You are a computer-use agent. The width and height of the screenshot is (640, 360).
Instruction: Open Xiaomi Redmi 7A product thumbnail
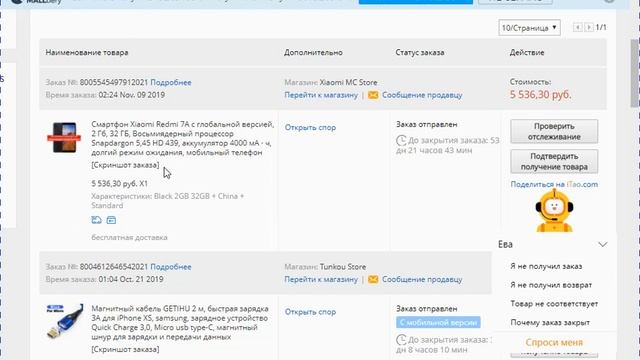click(x=64, y=138)
